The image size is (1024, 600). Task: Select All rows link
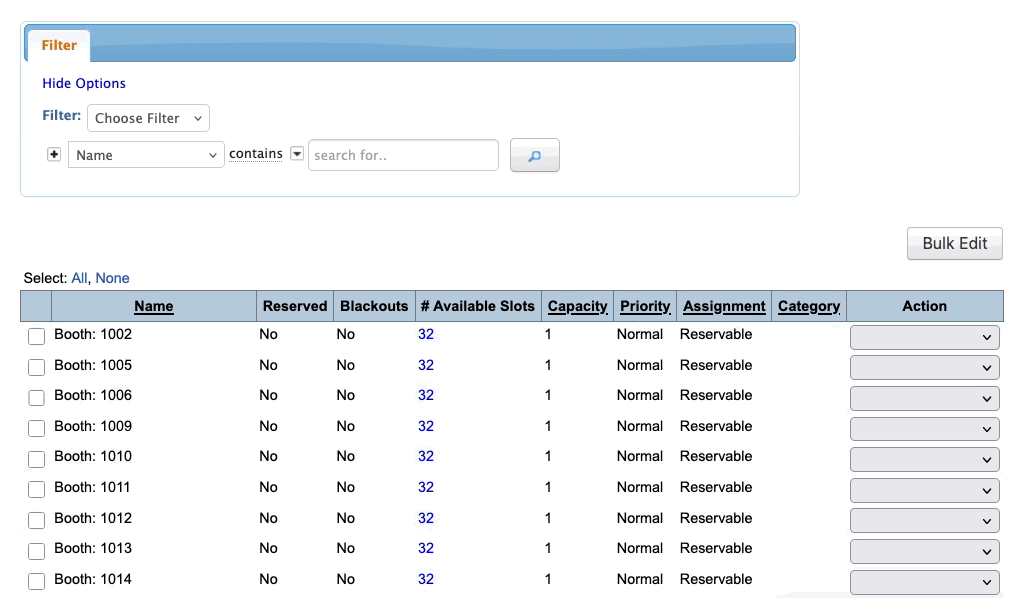79,278
